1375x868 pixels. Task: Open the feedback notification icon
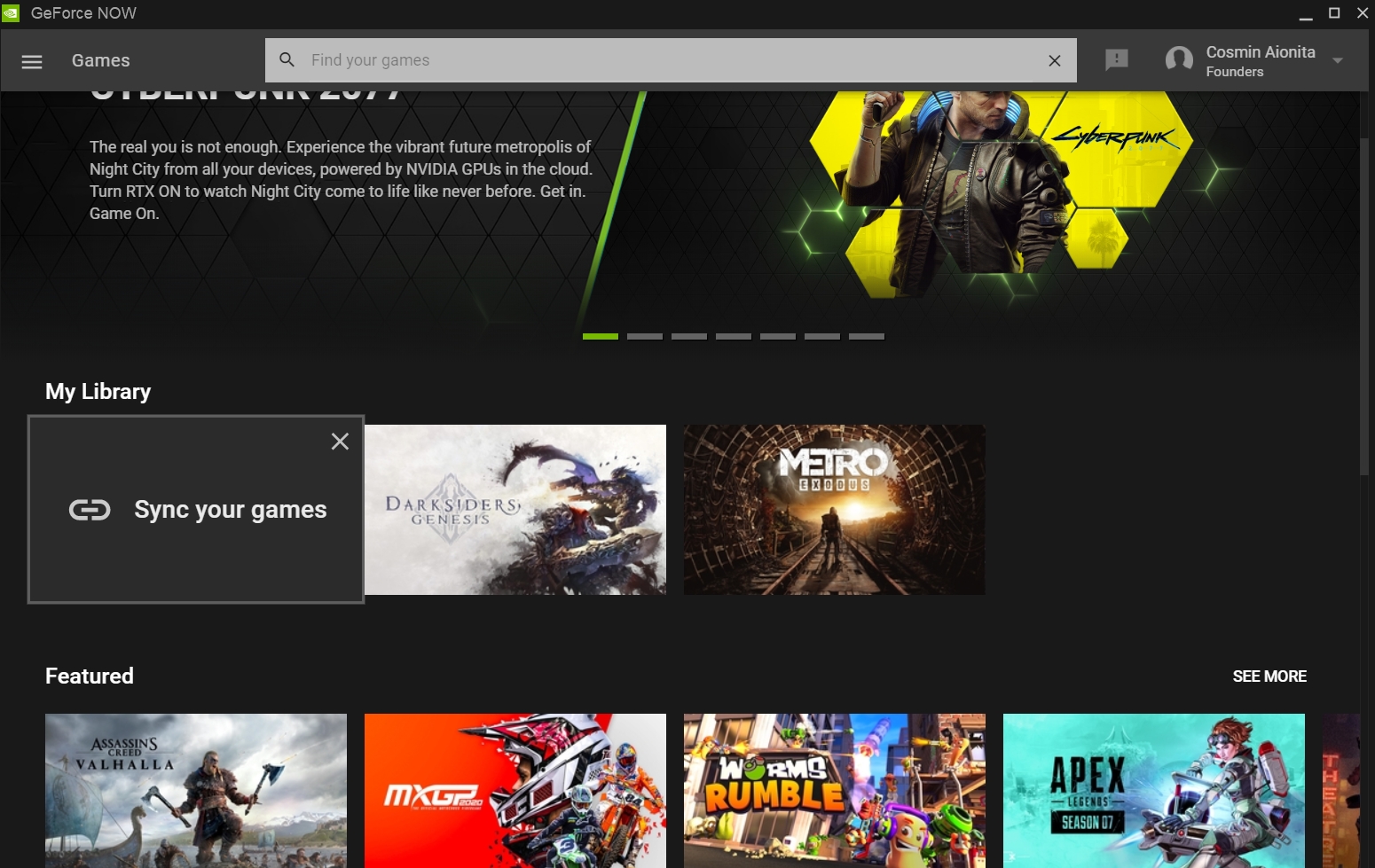1117,60
